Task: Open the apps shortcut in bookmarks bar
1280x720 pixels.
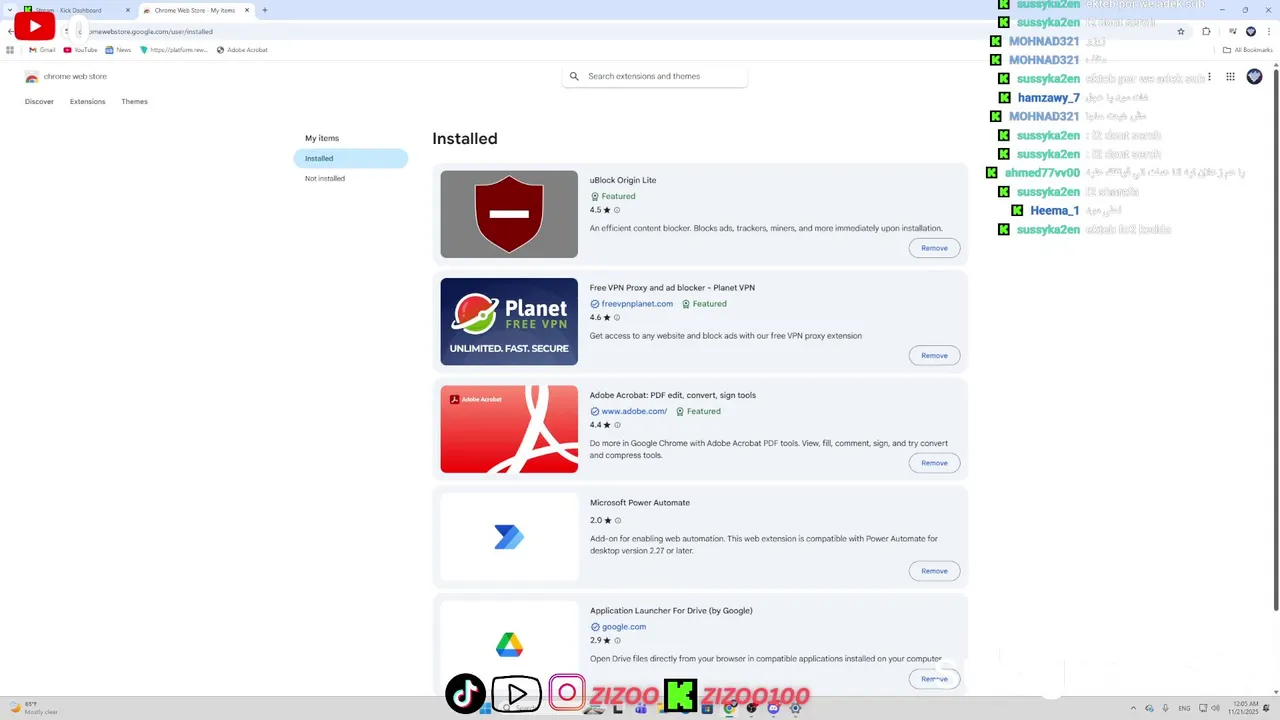Action: (11, 49)
